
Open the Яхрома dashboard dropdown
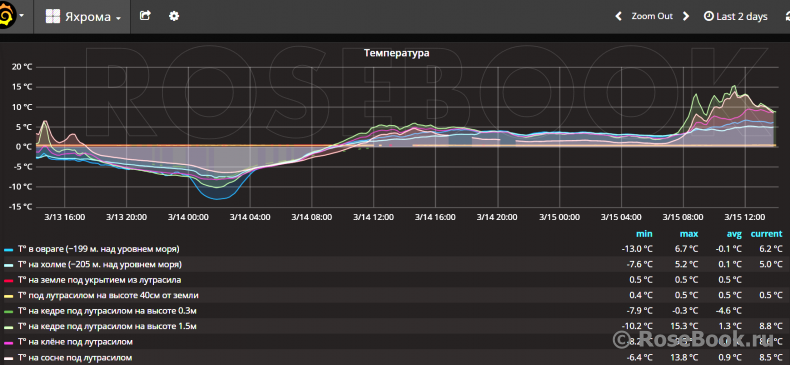tap(83, 17)
